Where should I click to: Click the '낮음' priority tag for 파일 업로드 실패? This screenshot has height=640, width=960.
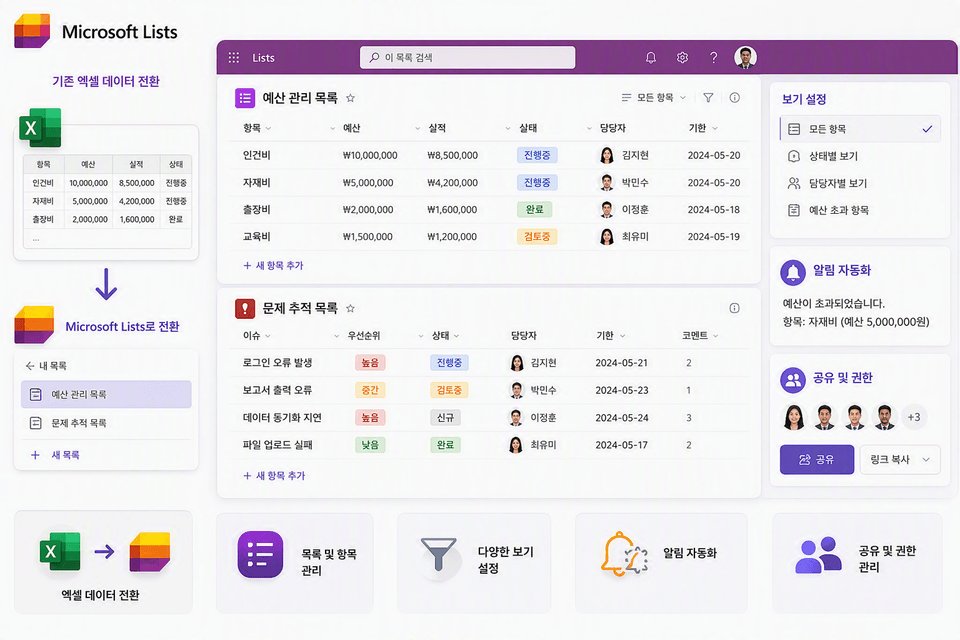coord(370,445)
